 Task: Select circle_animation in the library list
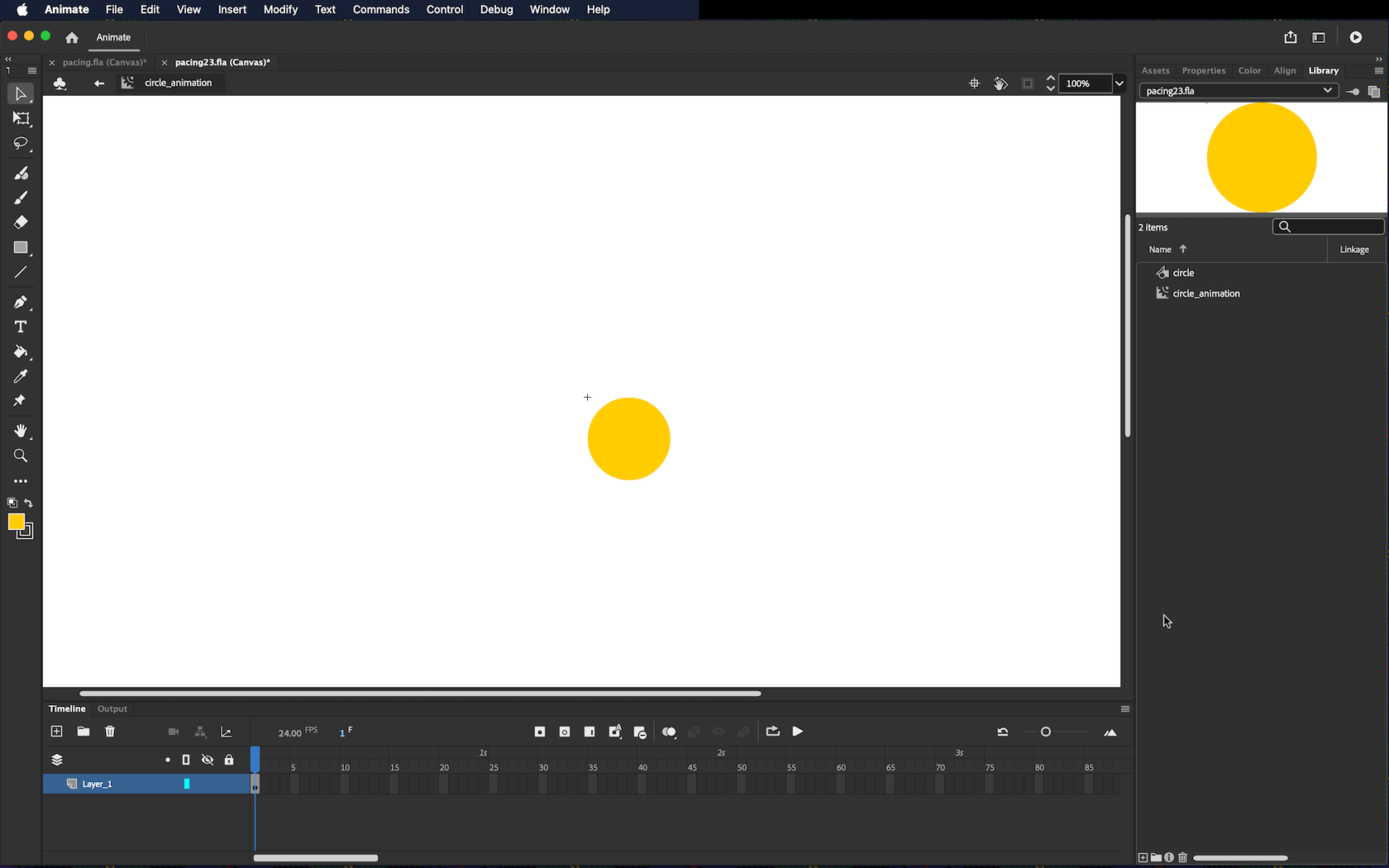pos(1205,293)
